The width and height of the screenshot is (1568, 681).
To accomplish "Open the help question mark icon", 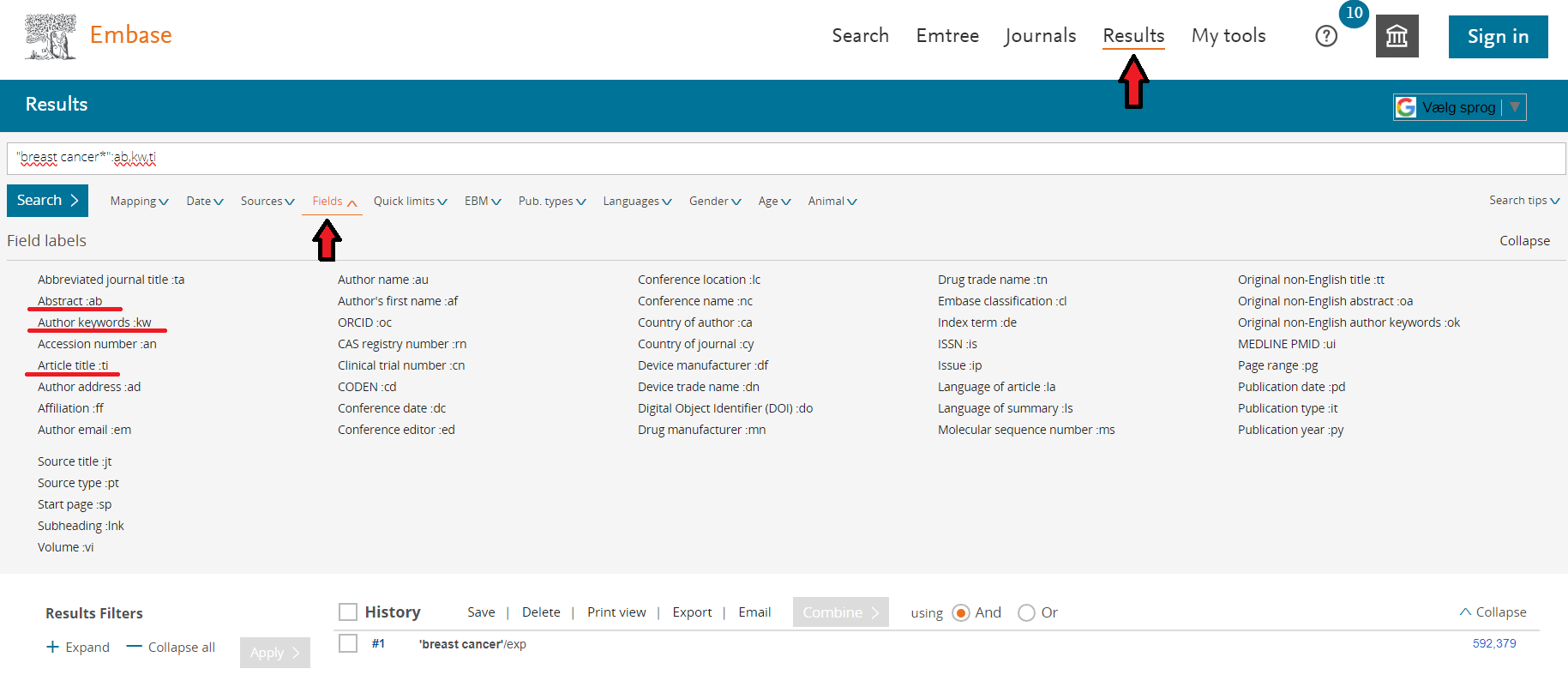I will pyautogui.click(x=1326, y=36).
